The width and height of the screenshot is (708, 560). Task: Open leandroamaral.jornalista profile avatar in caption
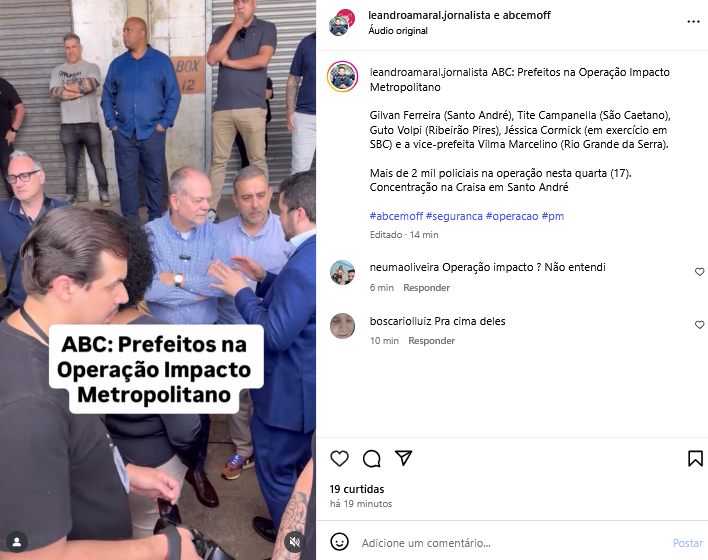tap(343, 77)
